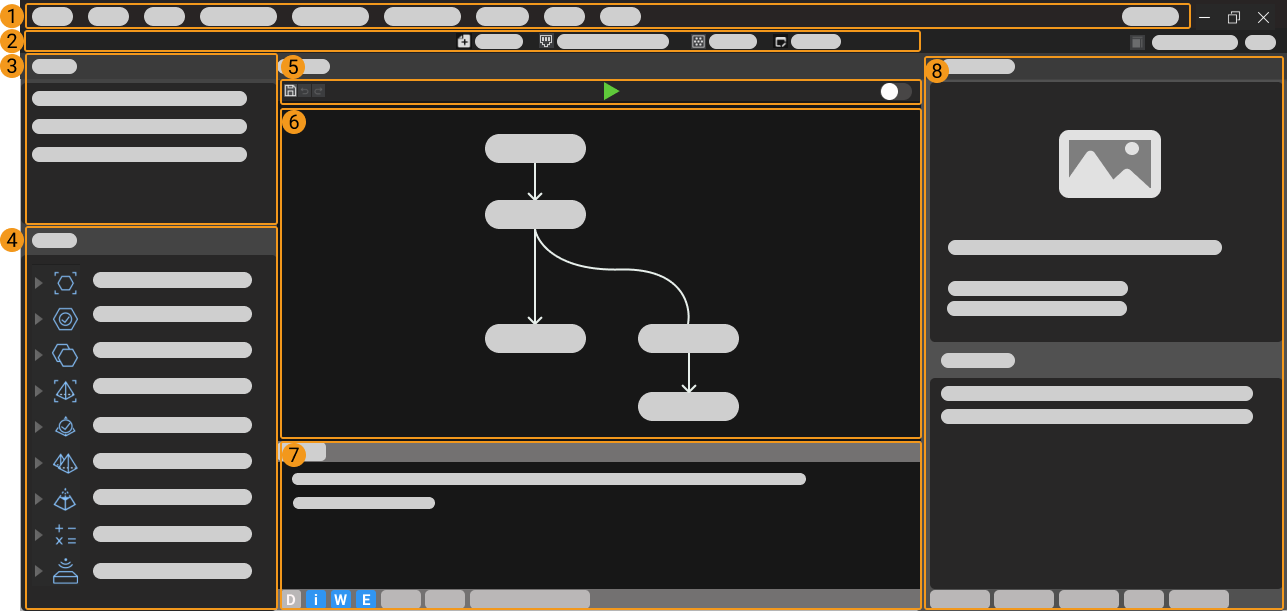Click the white toggle slider knob on the toolbar
1287x611 pixels.
tap(888, 91)
